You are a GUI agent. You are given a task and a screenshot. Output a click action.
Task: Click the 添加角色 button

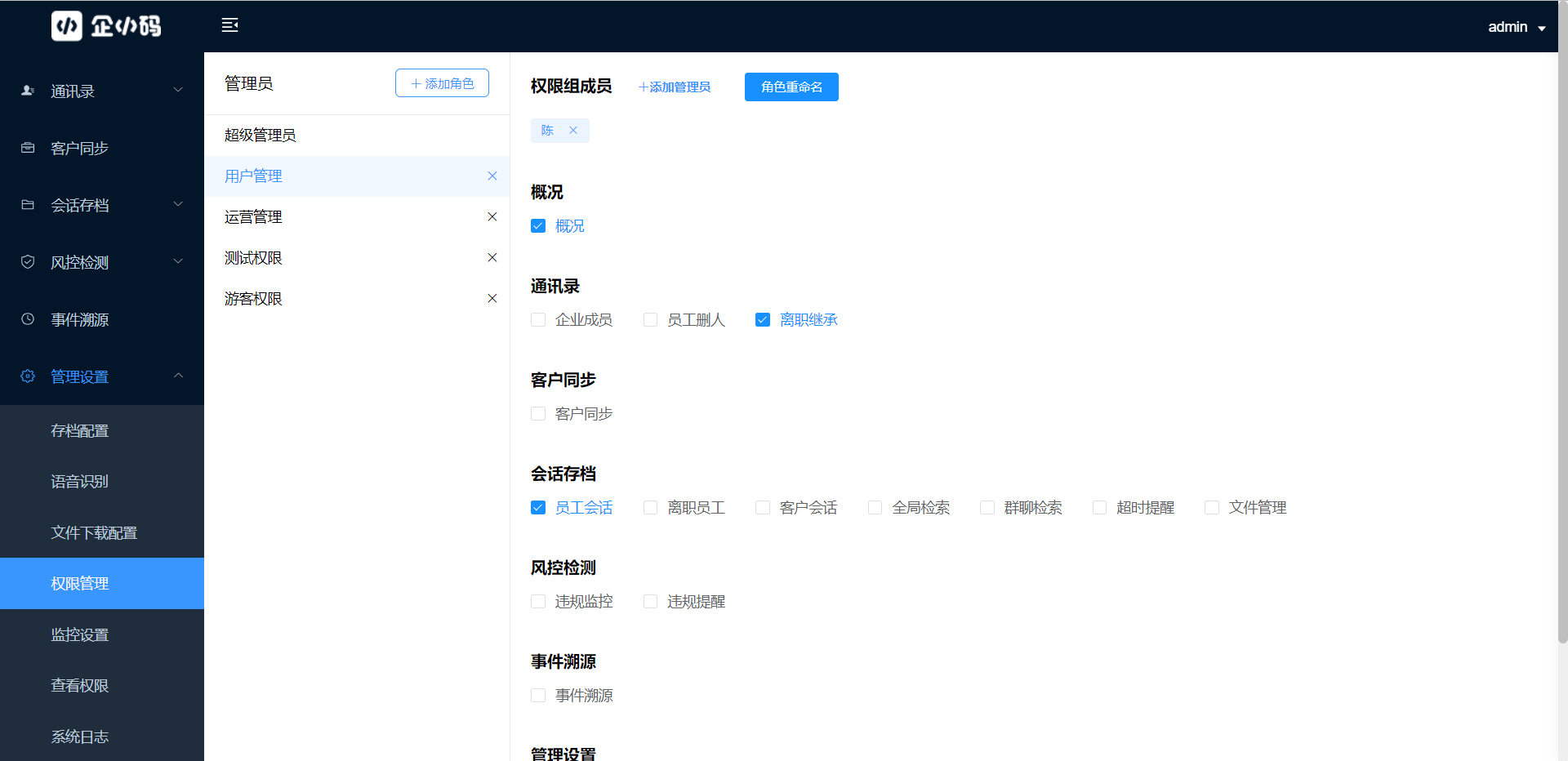[442, 83]
